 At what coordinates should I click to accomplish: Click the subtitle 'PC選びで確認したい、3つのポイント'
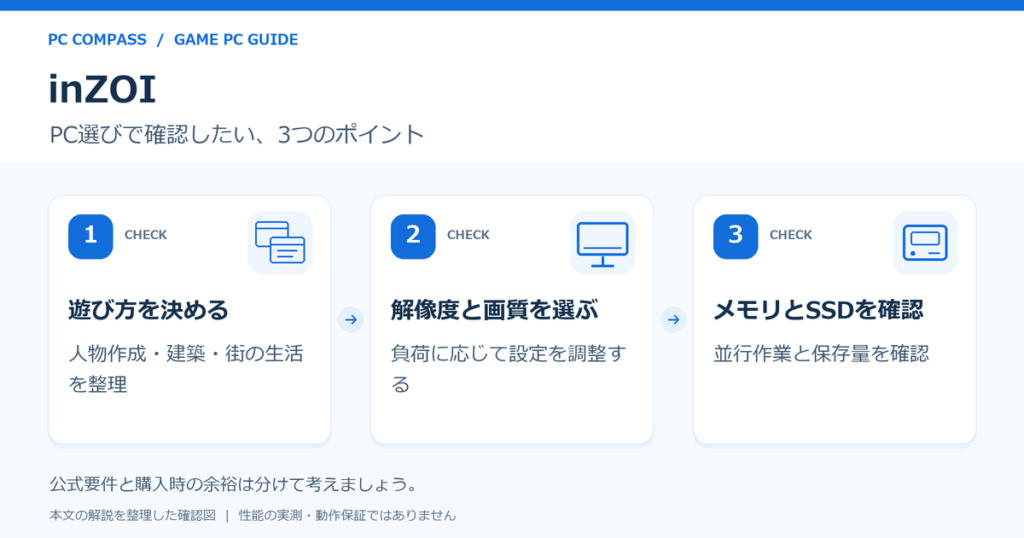click(236, 134)
